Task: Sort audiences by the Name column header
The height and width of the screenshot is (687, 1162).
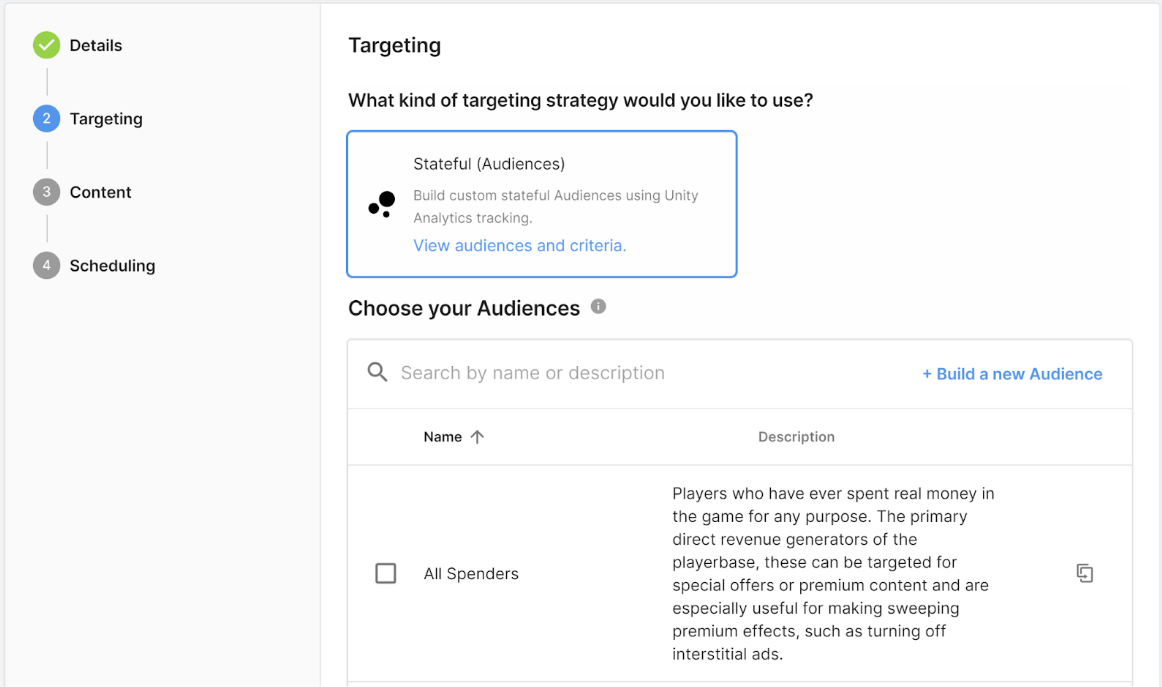Action: pos(442,437)
